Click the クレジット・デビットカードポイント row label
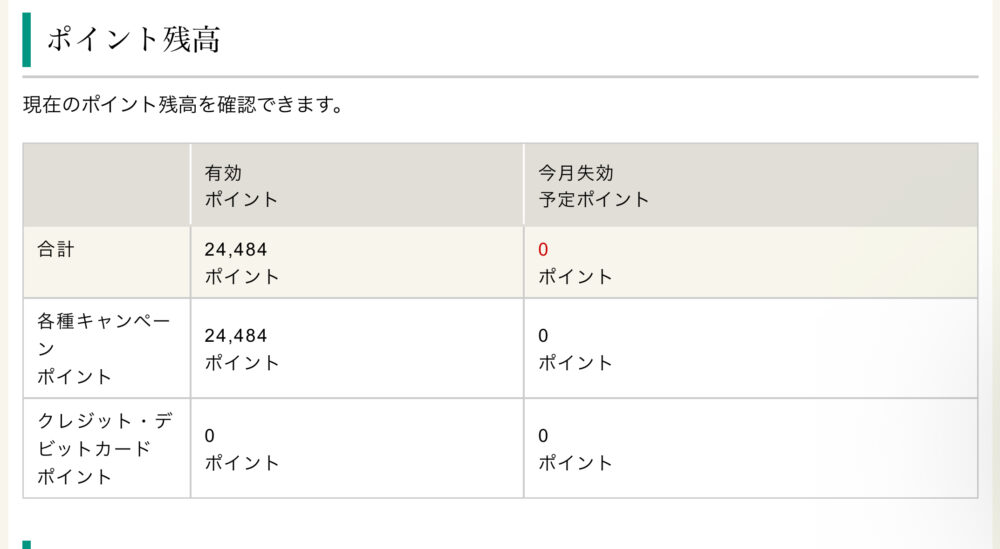The image size is (1000, 549). tap(105, 448)
